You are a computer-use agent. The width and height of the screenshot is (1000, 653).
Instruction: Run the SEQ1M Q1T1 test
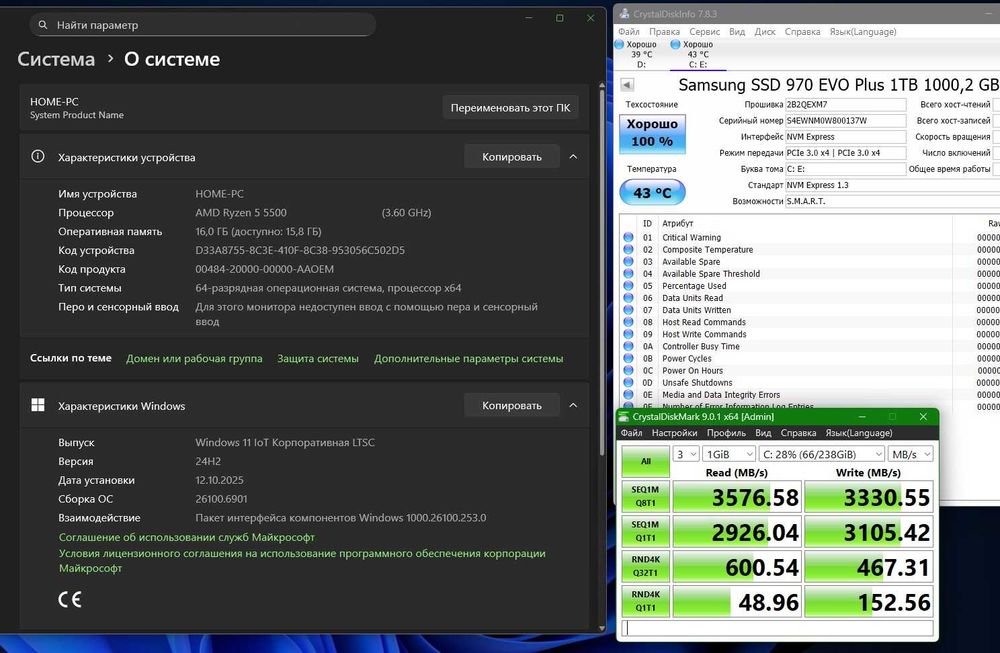(645, 531)
